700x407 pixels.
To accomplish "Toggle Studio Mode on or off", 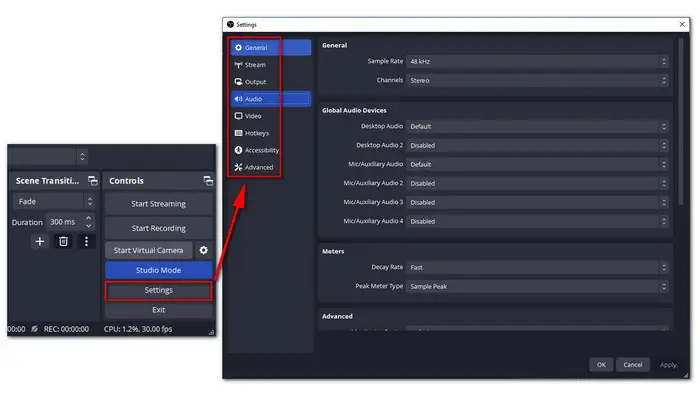I will [x=159, y=270].
